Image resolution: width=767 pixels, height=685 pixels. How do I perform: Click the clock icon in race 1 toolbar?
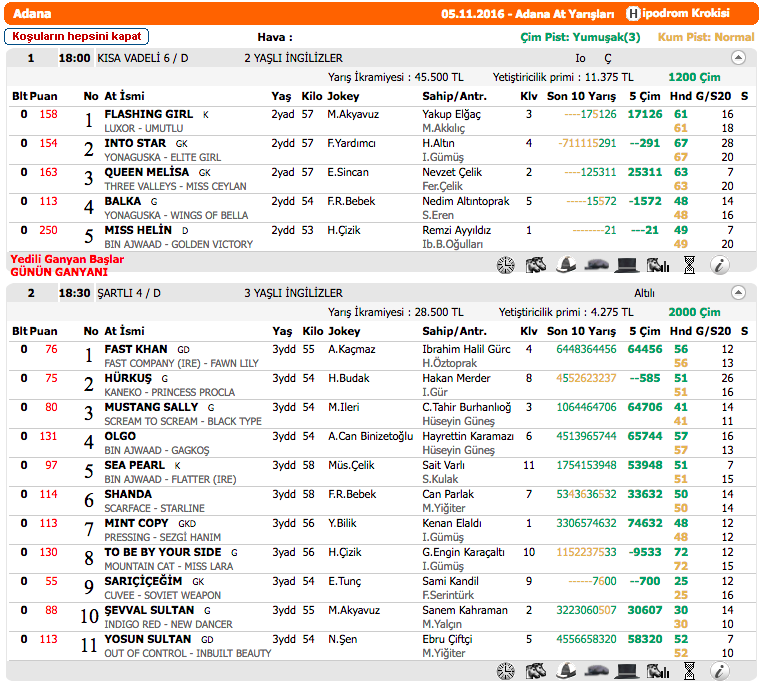click(x=506, y=265)
